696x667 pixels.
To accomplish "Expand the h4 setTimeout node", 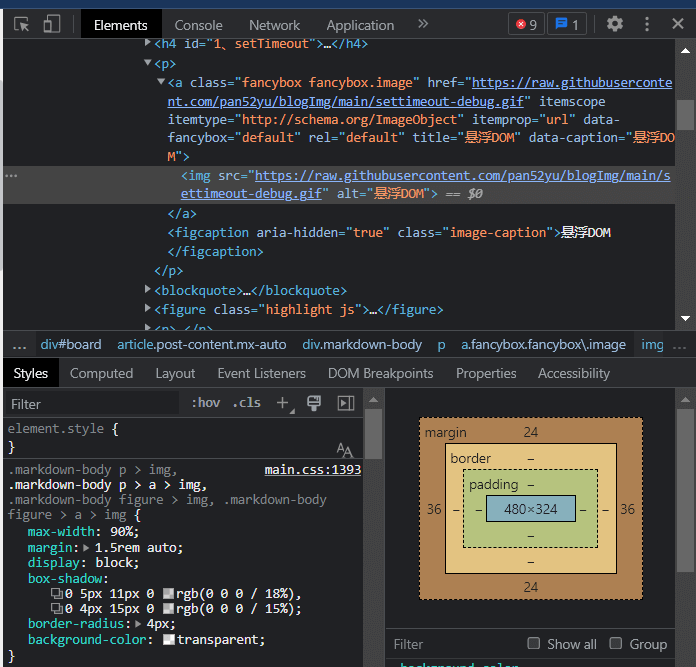I will (x=148, y=43).
